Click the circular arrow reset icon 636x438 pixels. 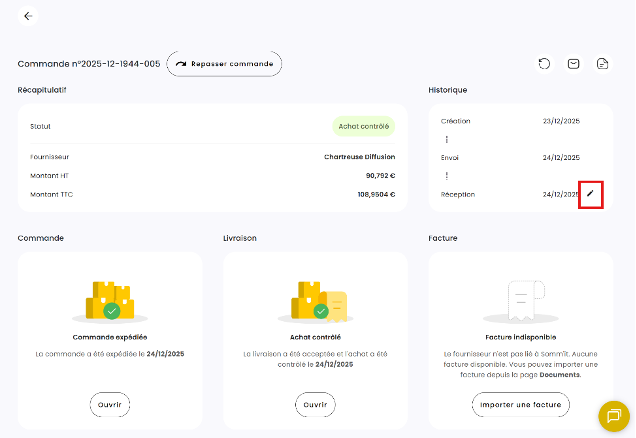pyautogui.click(x=544, y=64)
